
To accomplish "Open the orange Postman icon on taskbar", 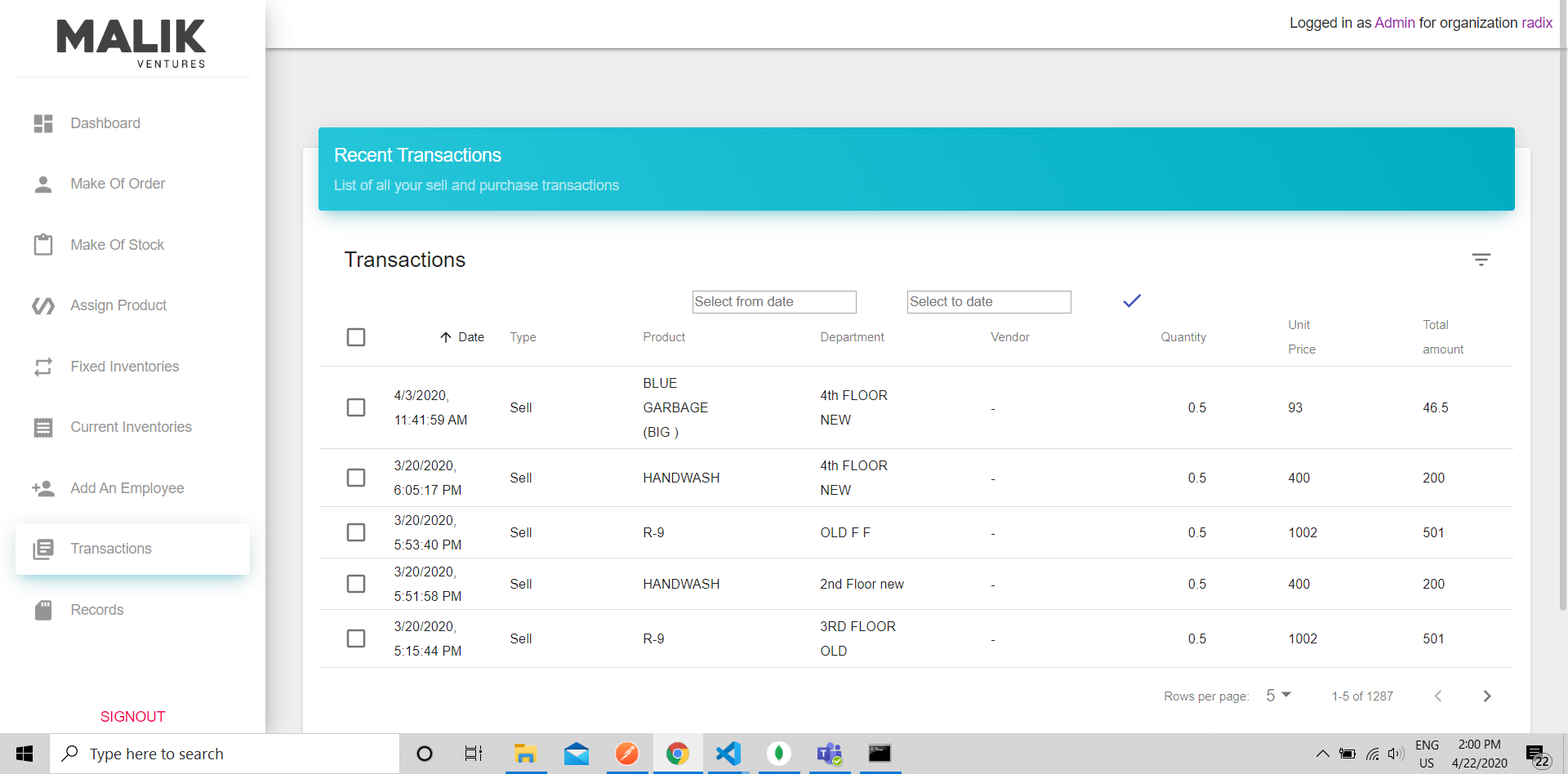I will coord(627,754).
